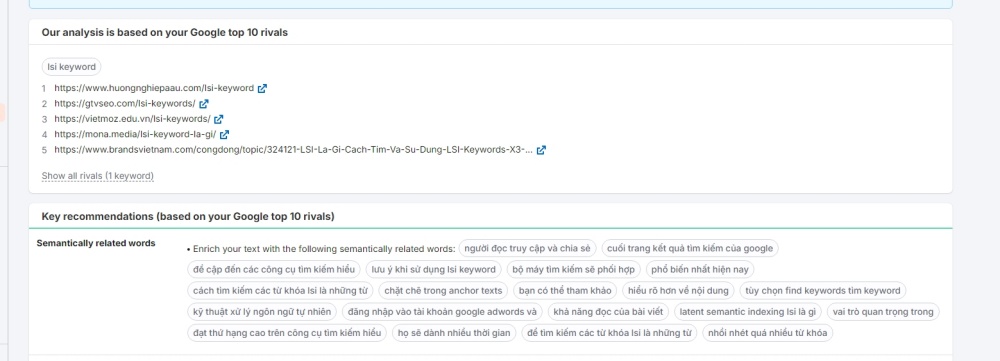This screenshot has width=1000, height=361.
Task: Select the 'lsi keyword' tag chip
Action: click(71, 67)
